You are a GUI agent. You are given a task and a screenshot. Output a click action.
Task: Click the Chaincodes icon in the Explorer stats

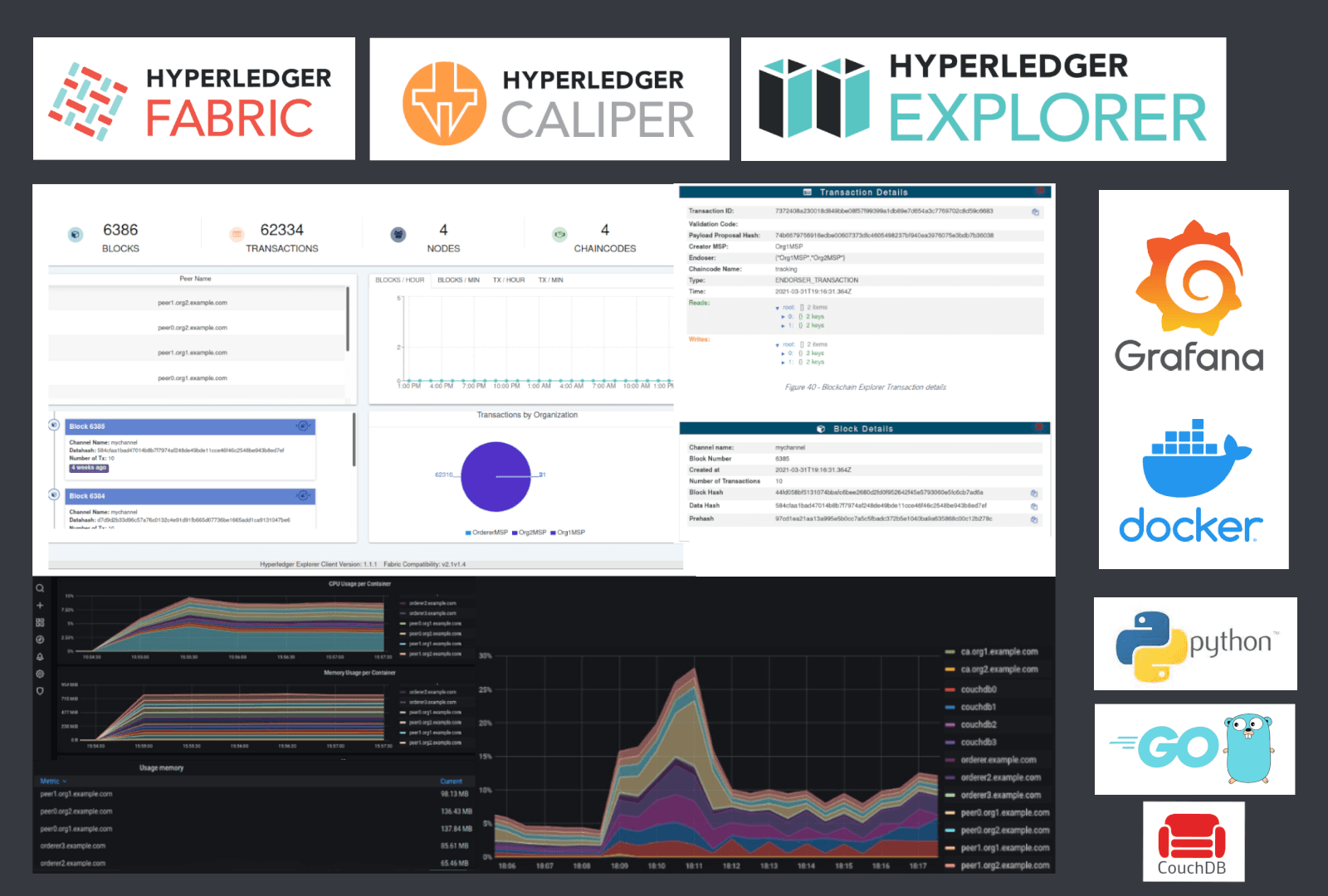[x=559, y=235]
